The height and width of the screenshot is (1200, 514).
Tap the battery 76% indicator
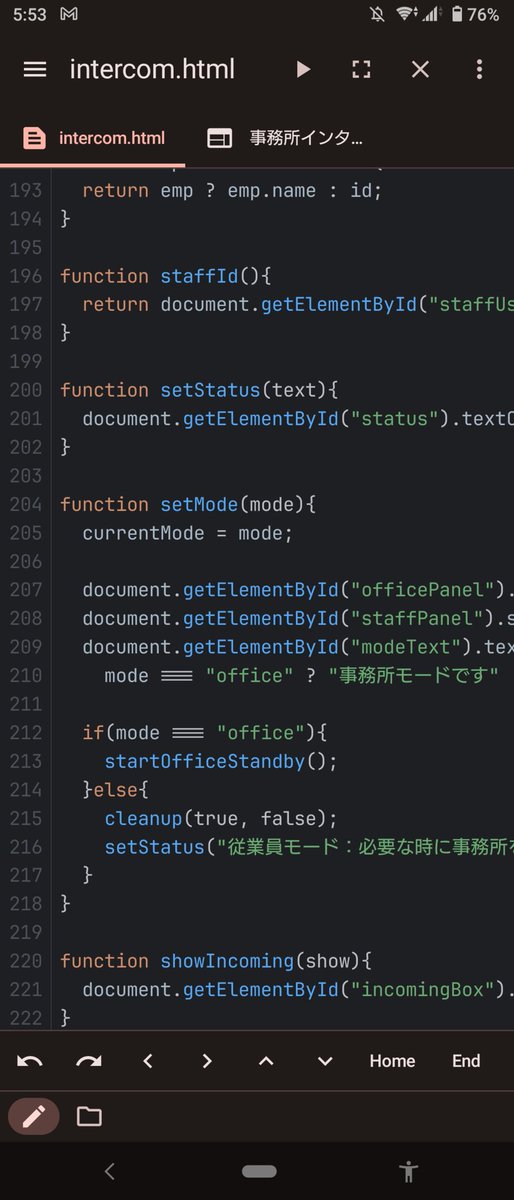click(476, 14)
